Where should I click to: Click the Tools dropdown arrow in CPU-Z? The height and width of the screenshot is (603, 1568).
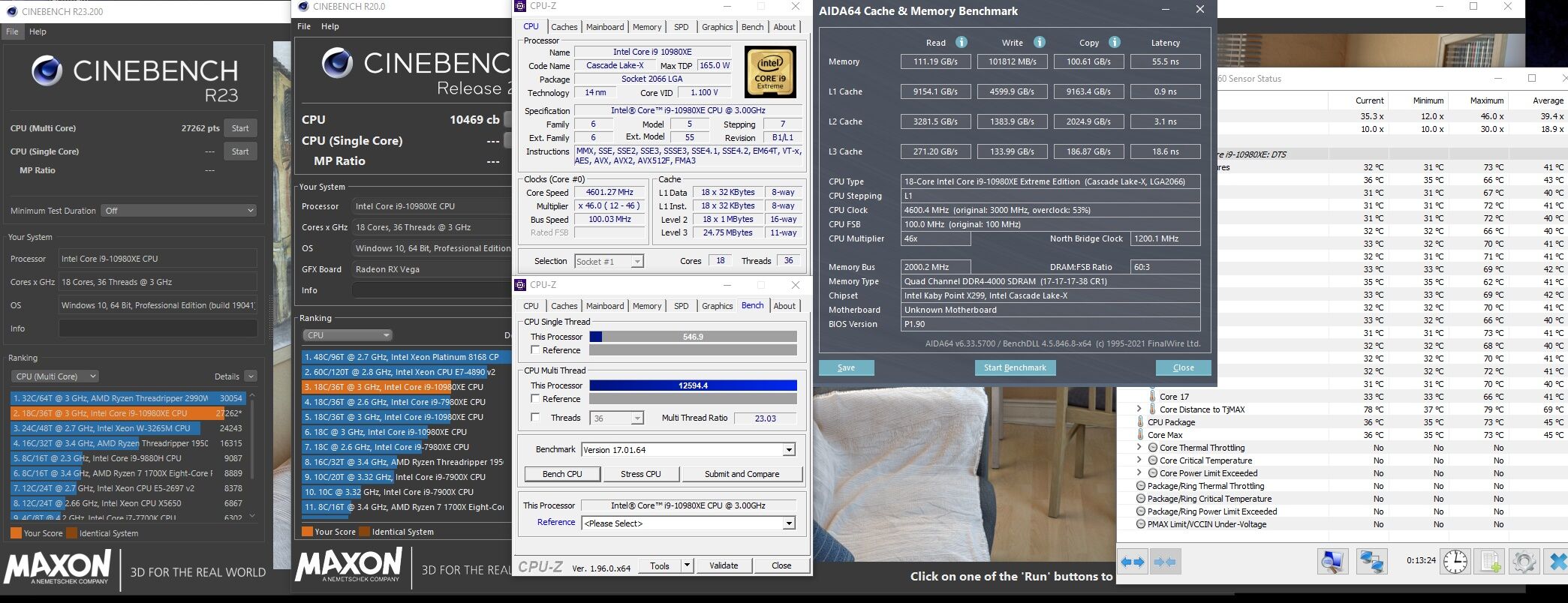point(687,565)
